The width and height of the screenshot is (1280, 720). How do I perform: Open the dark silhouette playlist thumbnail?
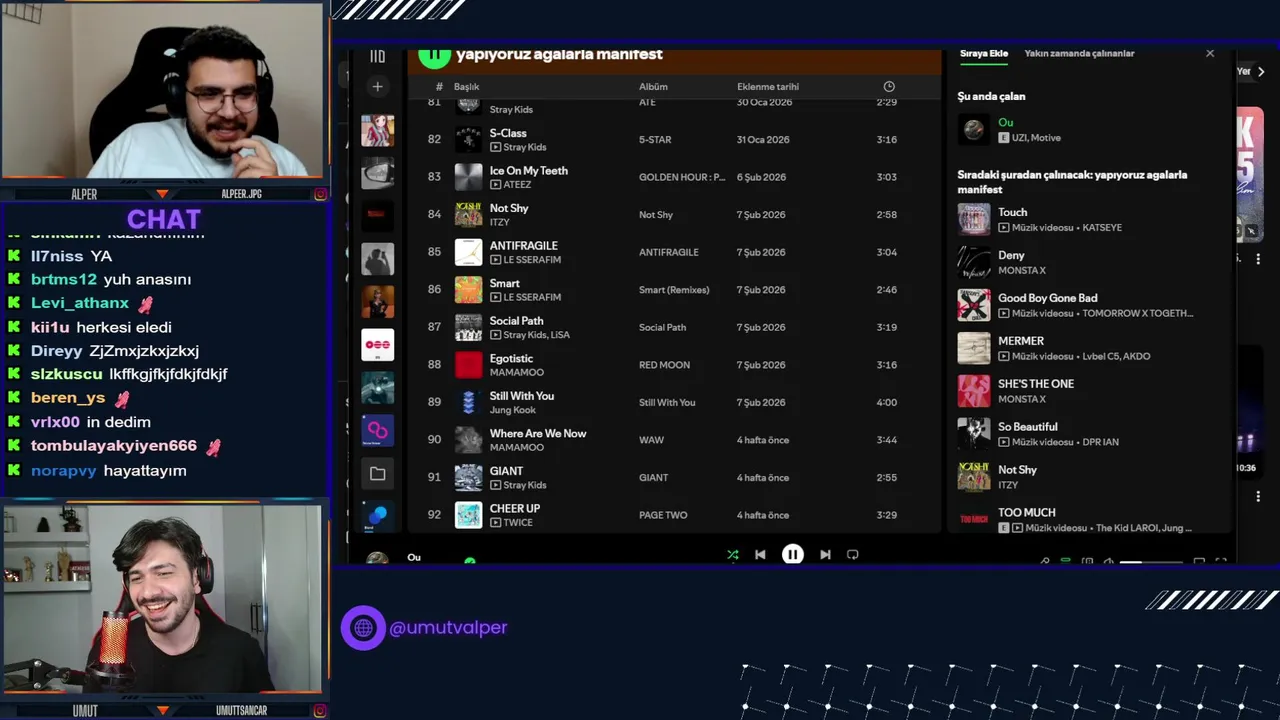pyautogui.click(x=377, y=259)
